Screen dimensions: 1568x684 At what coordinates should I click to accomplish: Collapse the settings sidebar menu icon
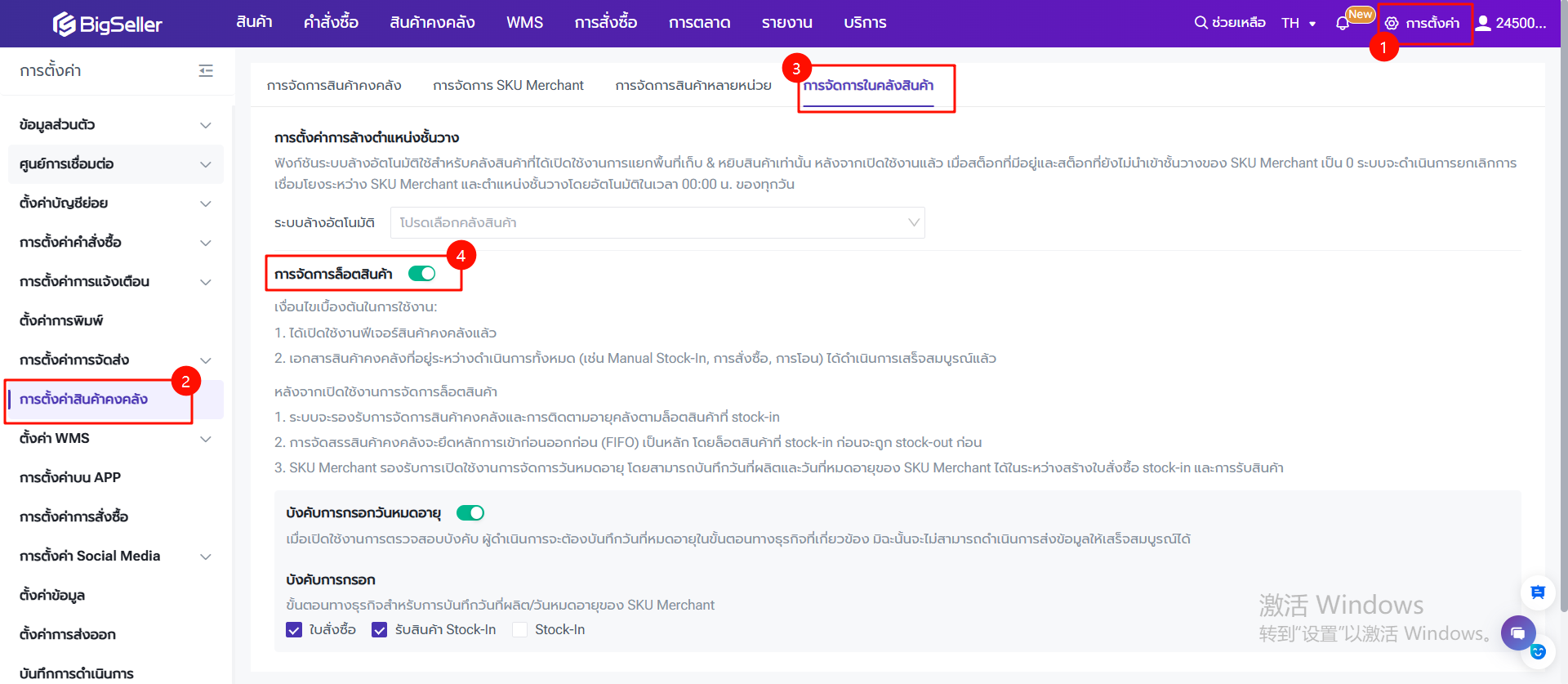coord(206,71)
